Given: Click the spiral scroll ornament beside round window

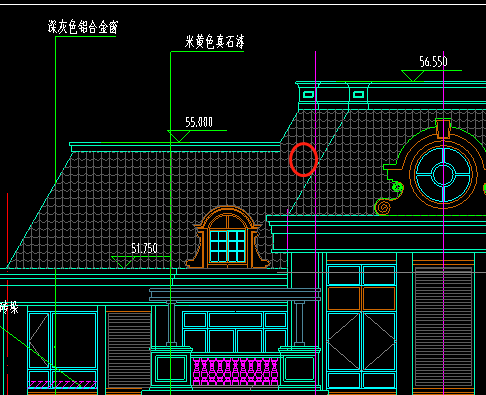Looking at the screenshot, I should (383, 207).
